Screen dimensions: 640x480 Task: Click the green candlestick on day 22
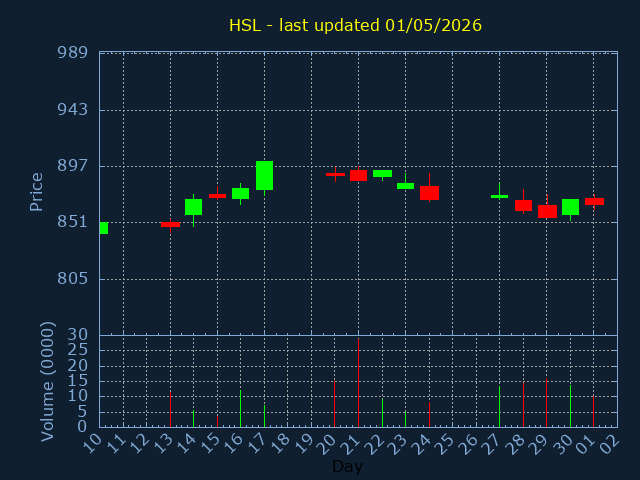tap(382, 173)
